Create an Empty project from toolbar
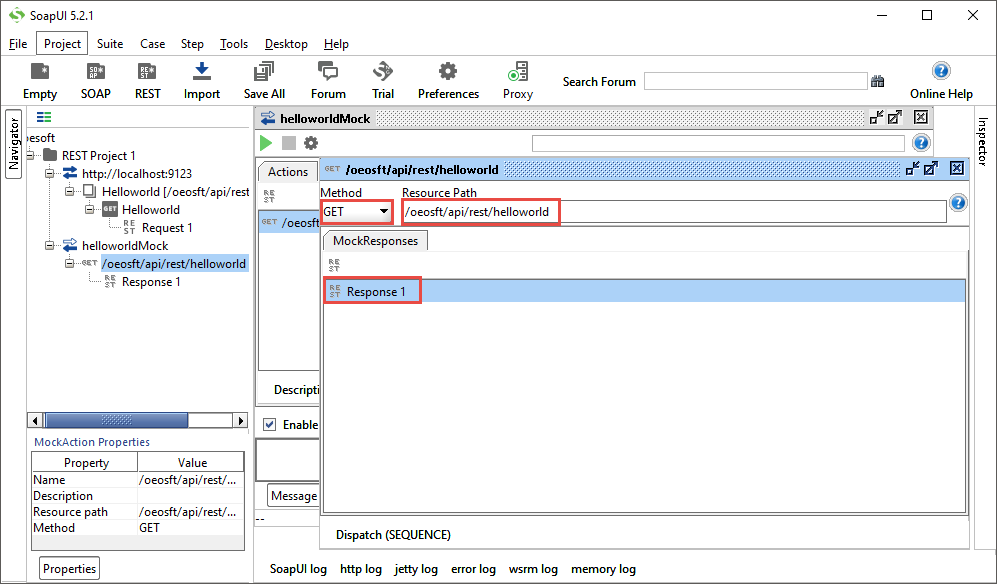Viewport: 997px width, 584px height. click(39, 81)
